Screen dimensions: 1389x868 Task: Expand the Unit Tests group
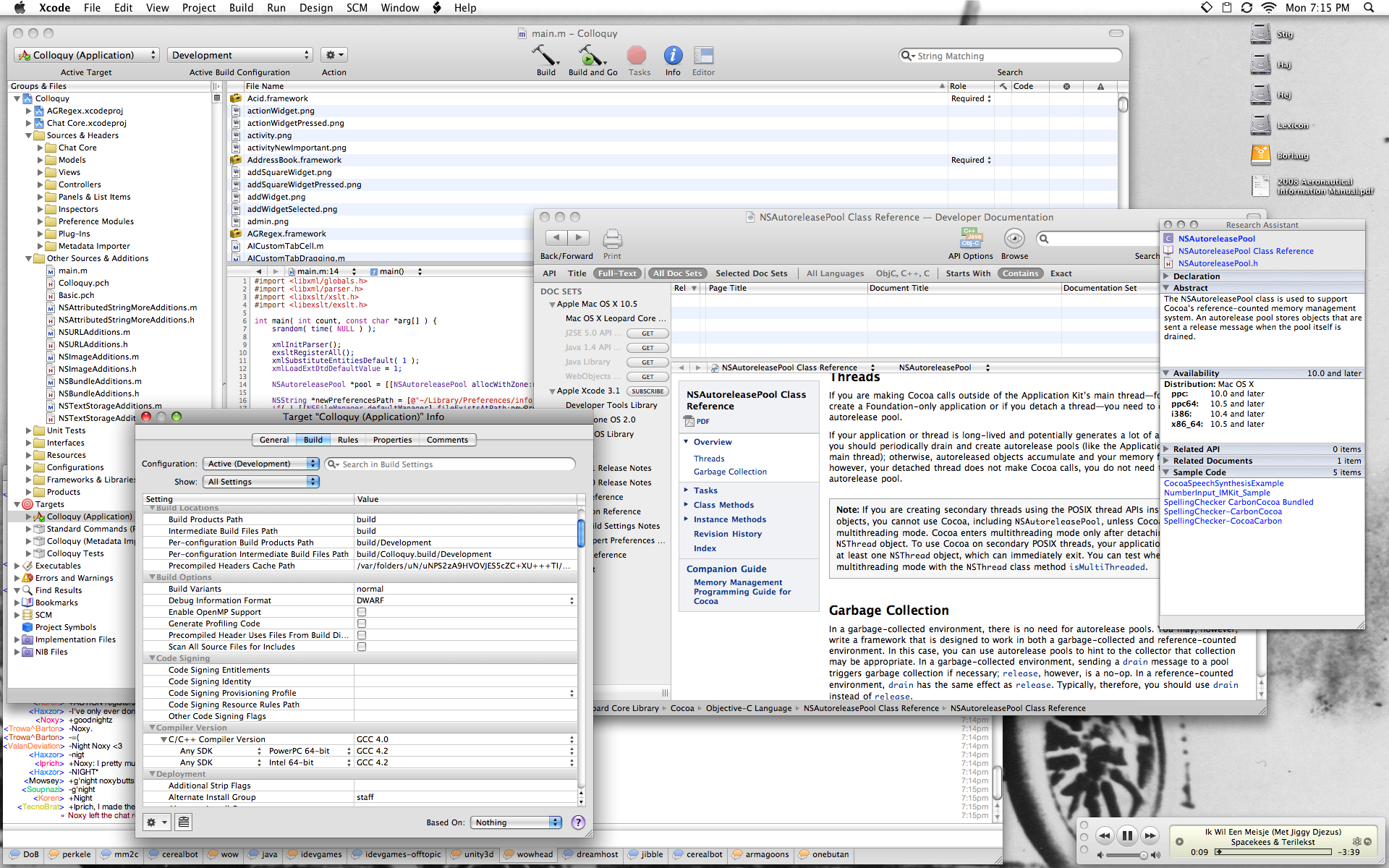[x=30, y=430]
